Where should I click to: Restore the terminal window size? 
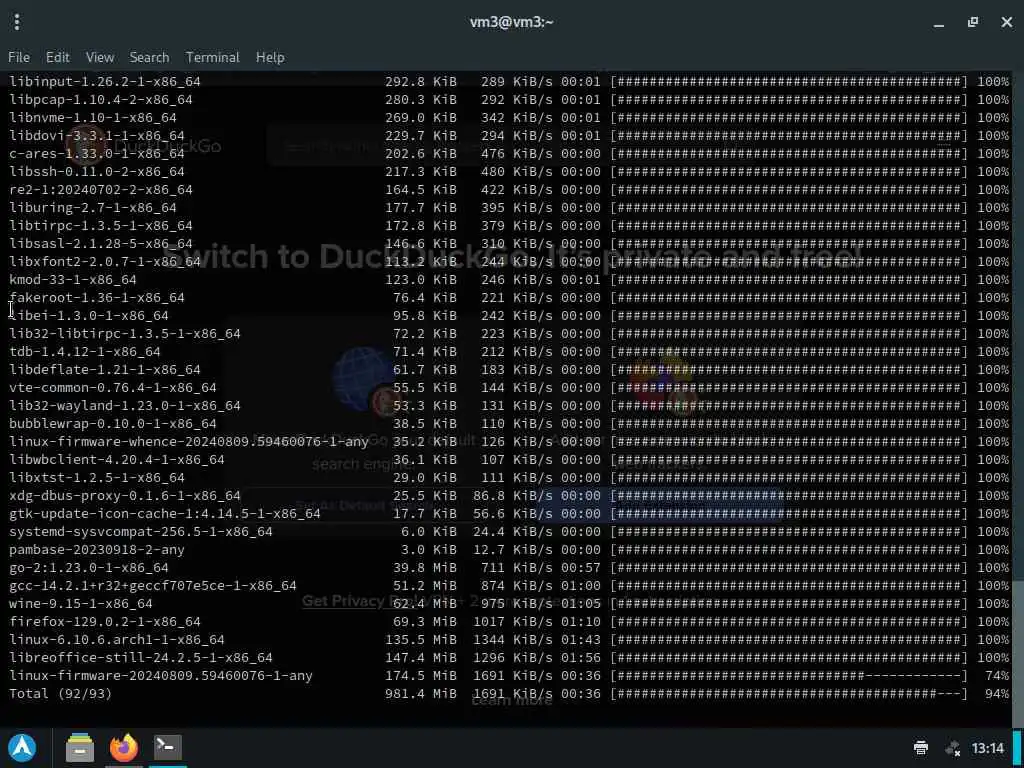(x=973, y=22)
